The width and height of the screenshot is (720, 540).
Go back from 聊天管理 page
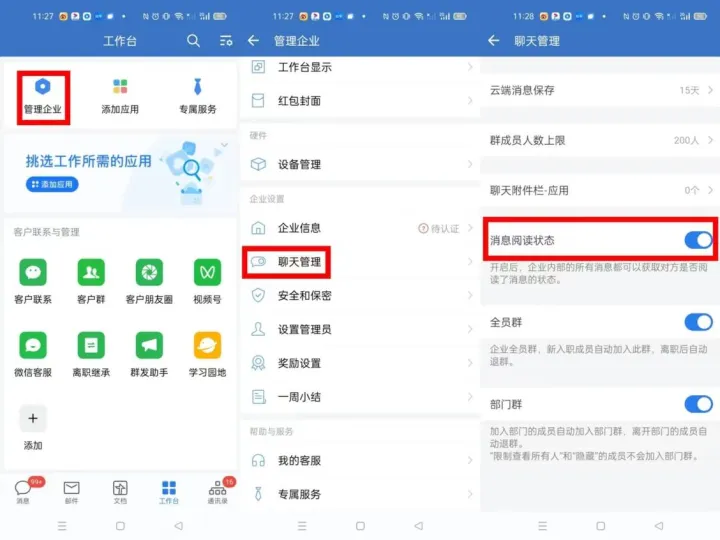(x=493, y=41)
